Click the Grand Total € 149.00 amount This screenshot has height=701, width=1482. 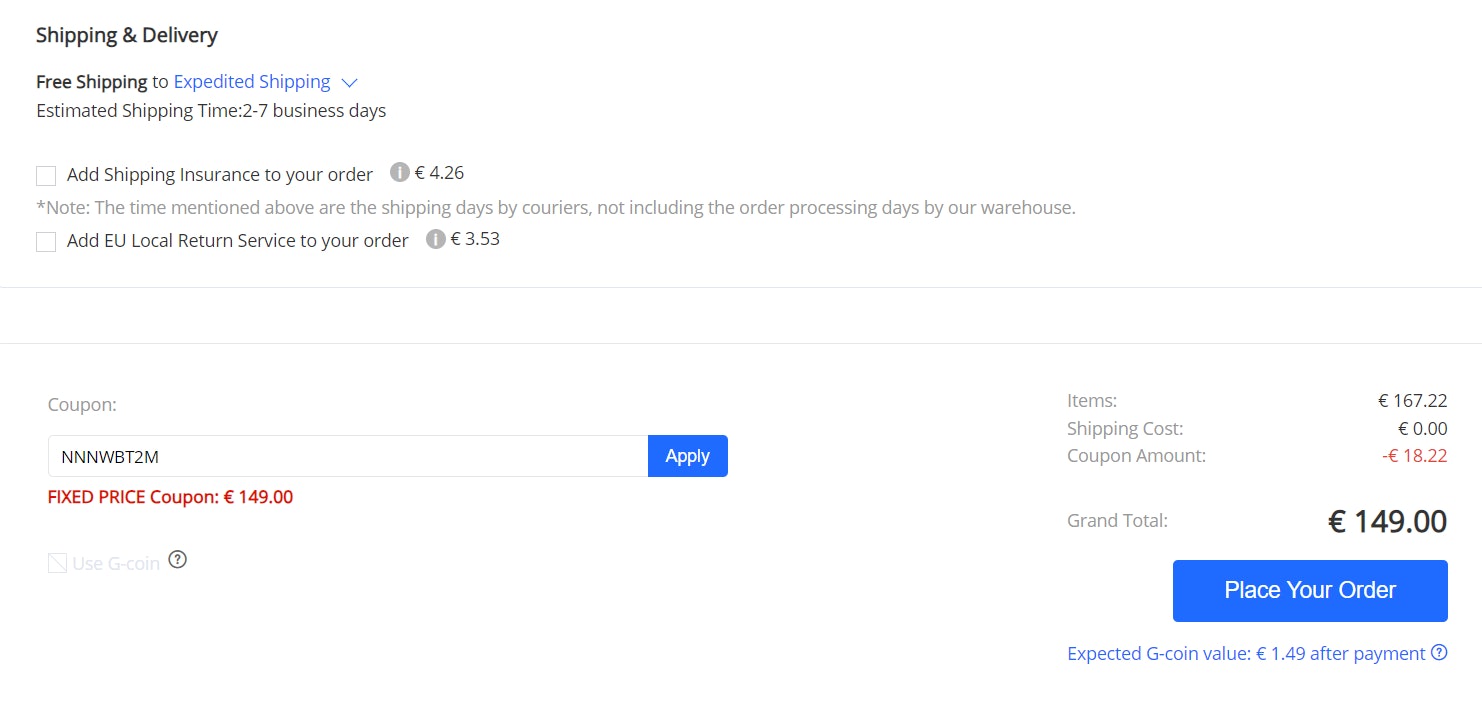coord(1387,521)
